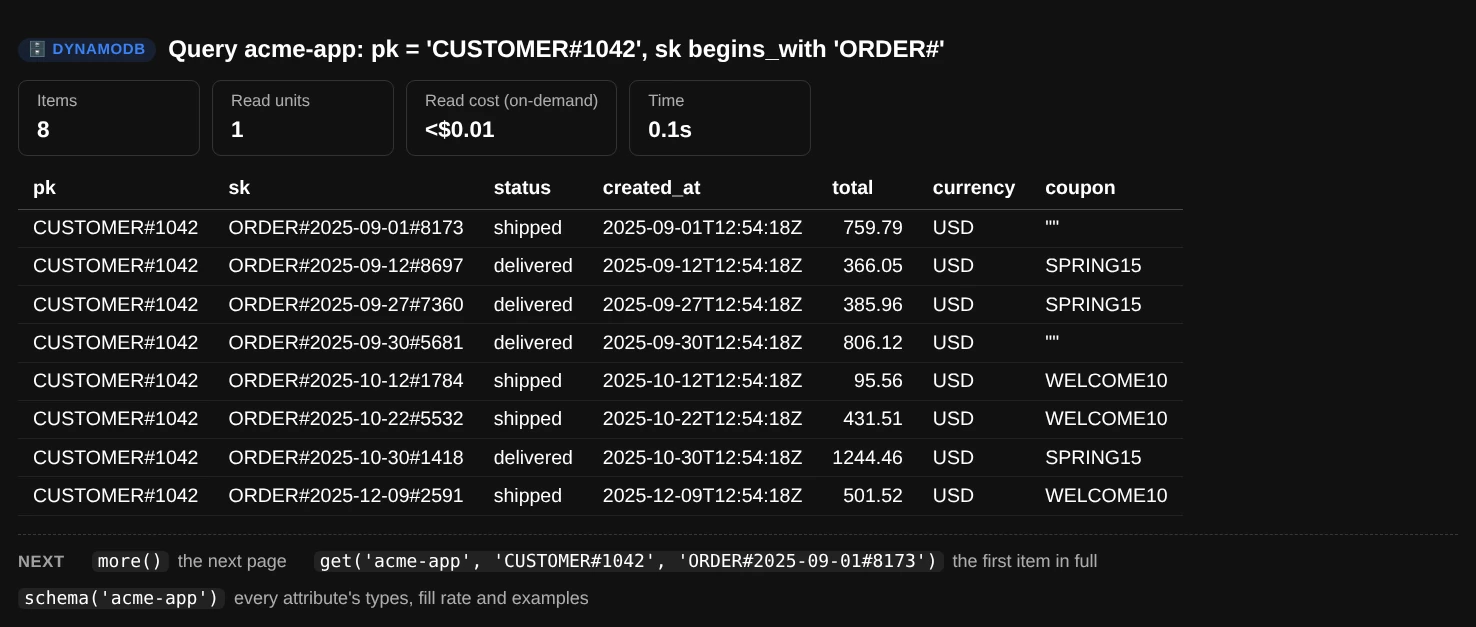Click the status column header
Viewport: 1476px width, 627px height.
point(522,188)
